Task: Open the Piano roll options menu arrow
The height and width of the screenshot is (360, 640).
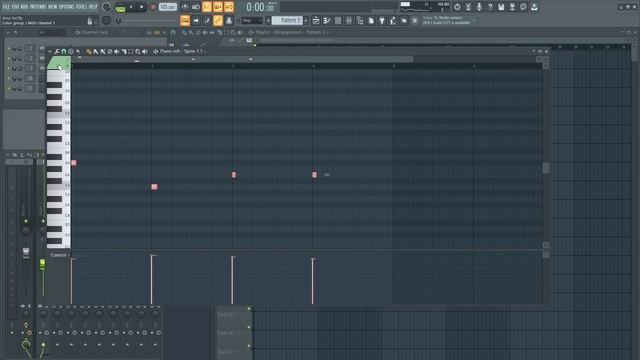Action: (x=50, y=51)
